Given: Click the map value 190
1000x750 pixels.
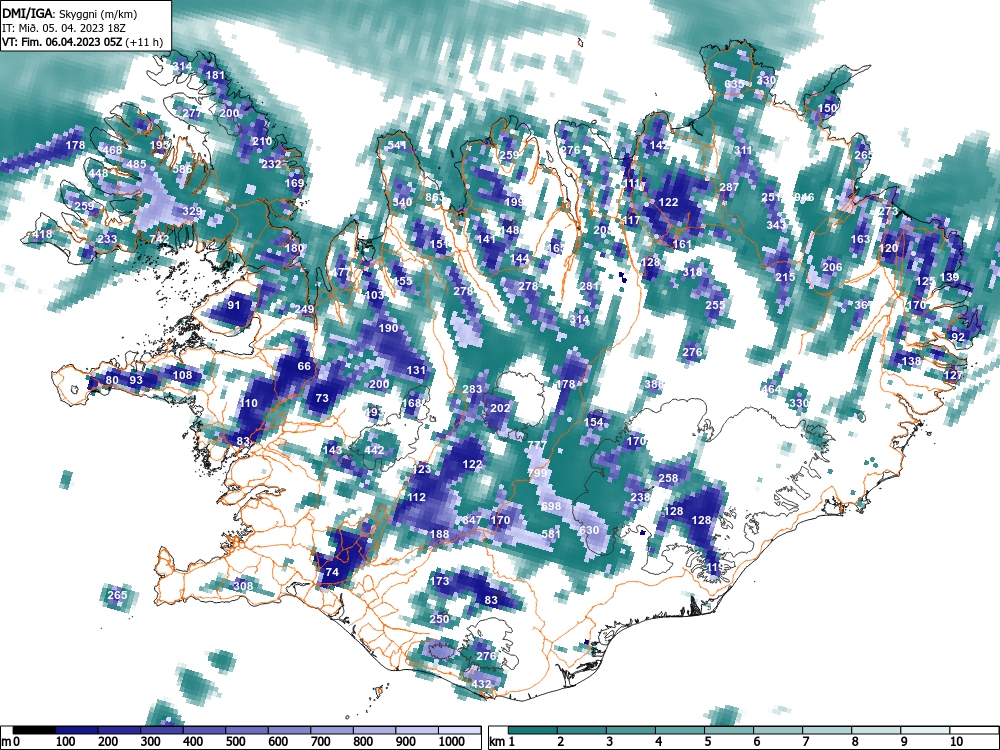Looking at the screenshot, I should 388,328.
